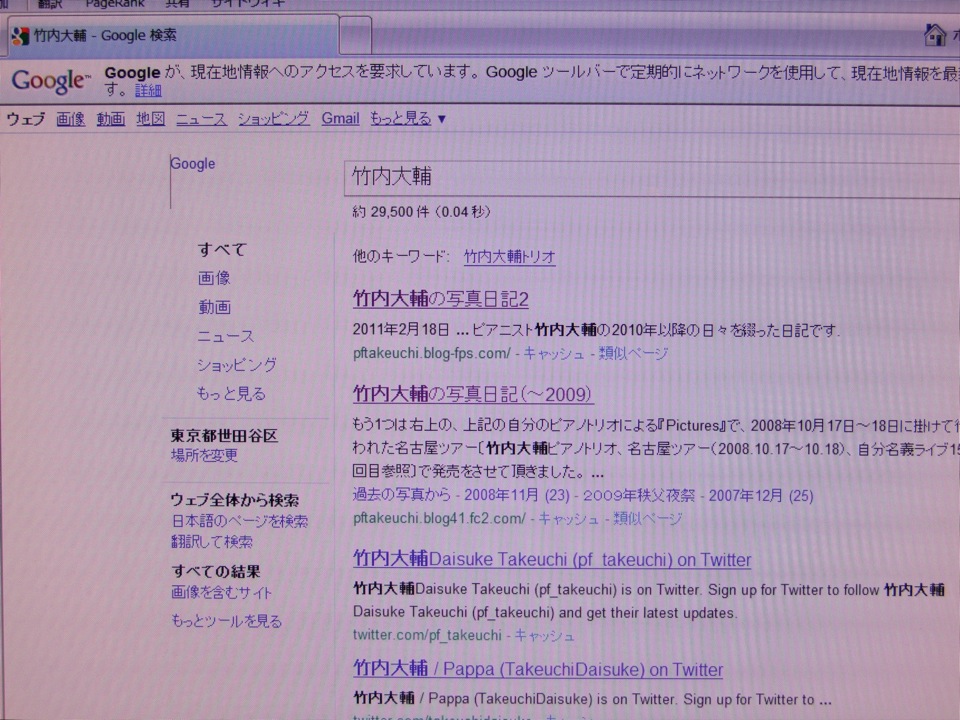Open 類似ページ for pftakeuchi.blog41.fc2.com result
This screenshot has height=720, width=960.
(648, 519)
